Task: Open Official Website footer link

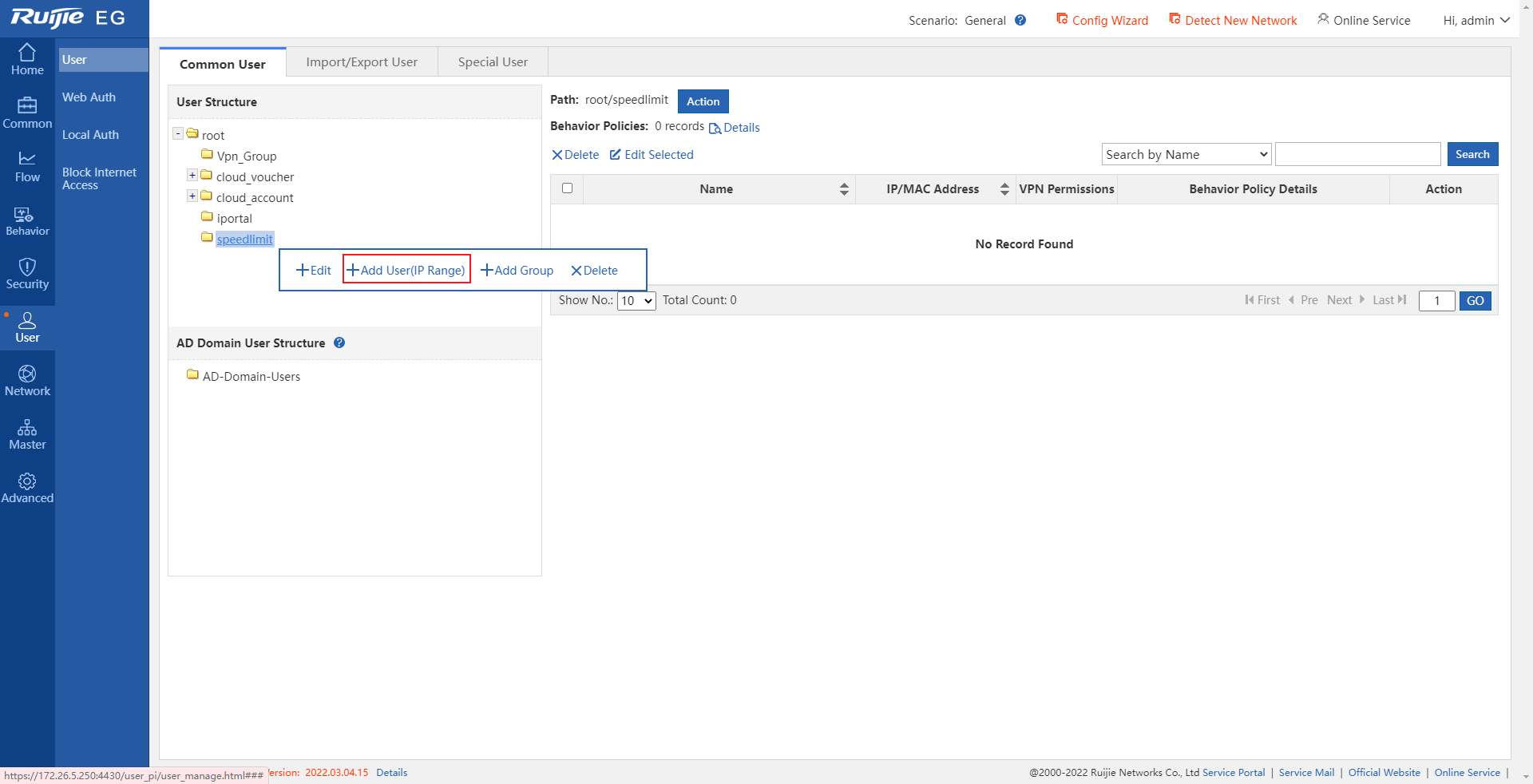Action: (x=1384, y=772)
